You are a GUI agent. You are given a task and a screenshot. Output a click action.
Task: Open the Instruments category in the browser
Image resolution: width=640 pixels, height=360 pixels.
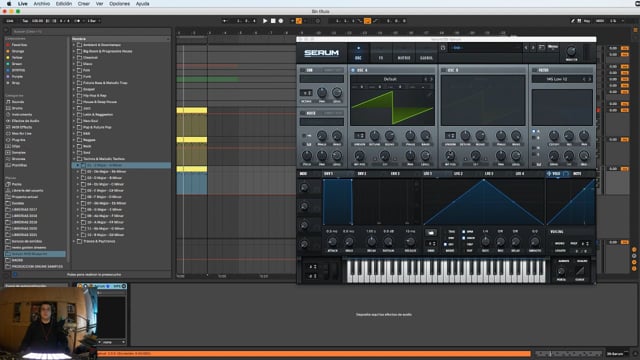tap(22, 115)
